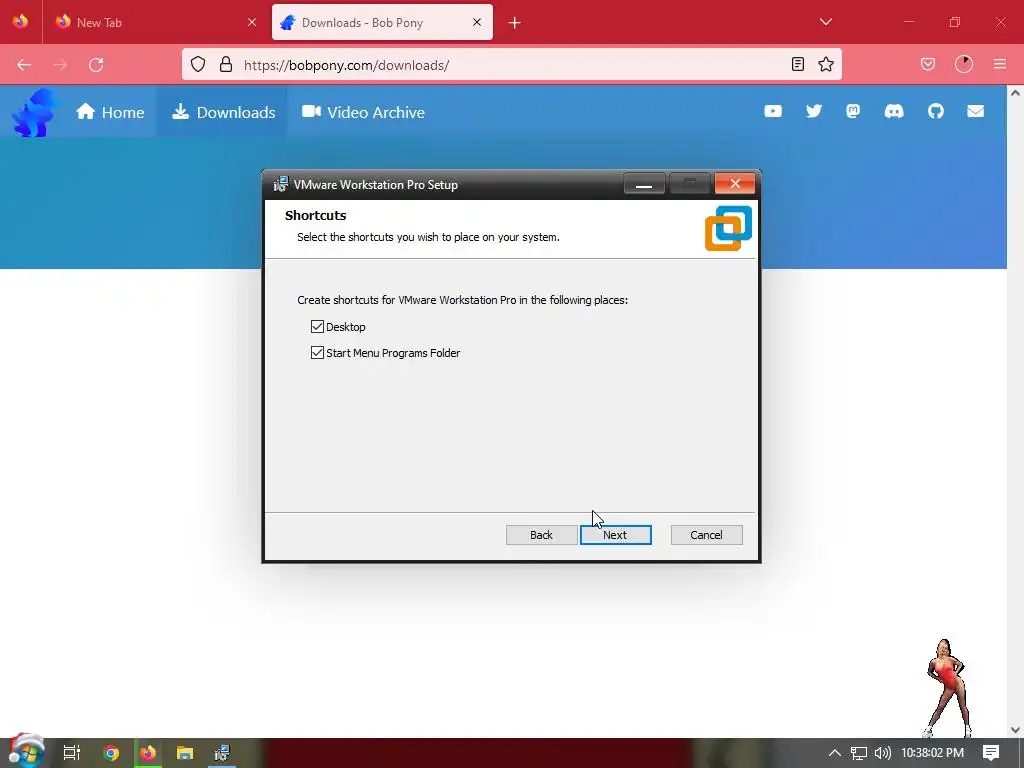The image size is (1024, 768).
Task: Click Next in VMware setup
Action: 615,535
